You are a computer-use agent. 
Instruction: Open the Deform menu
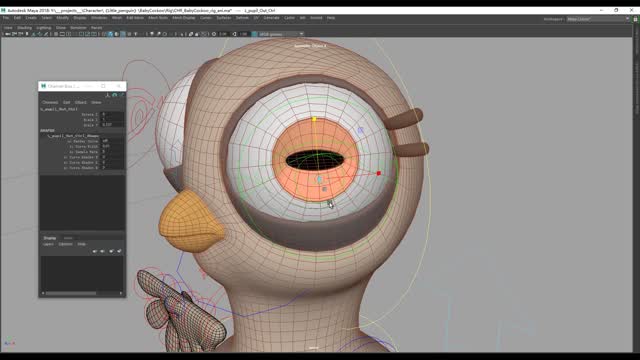click(x=242, y=18)
